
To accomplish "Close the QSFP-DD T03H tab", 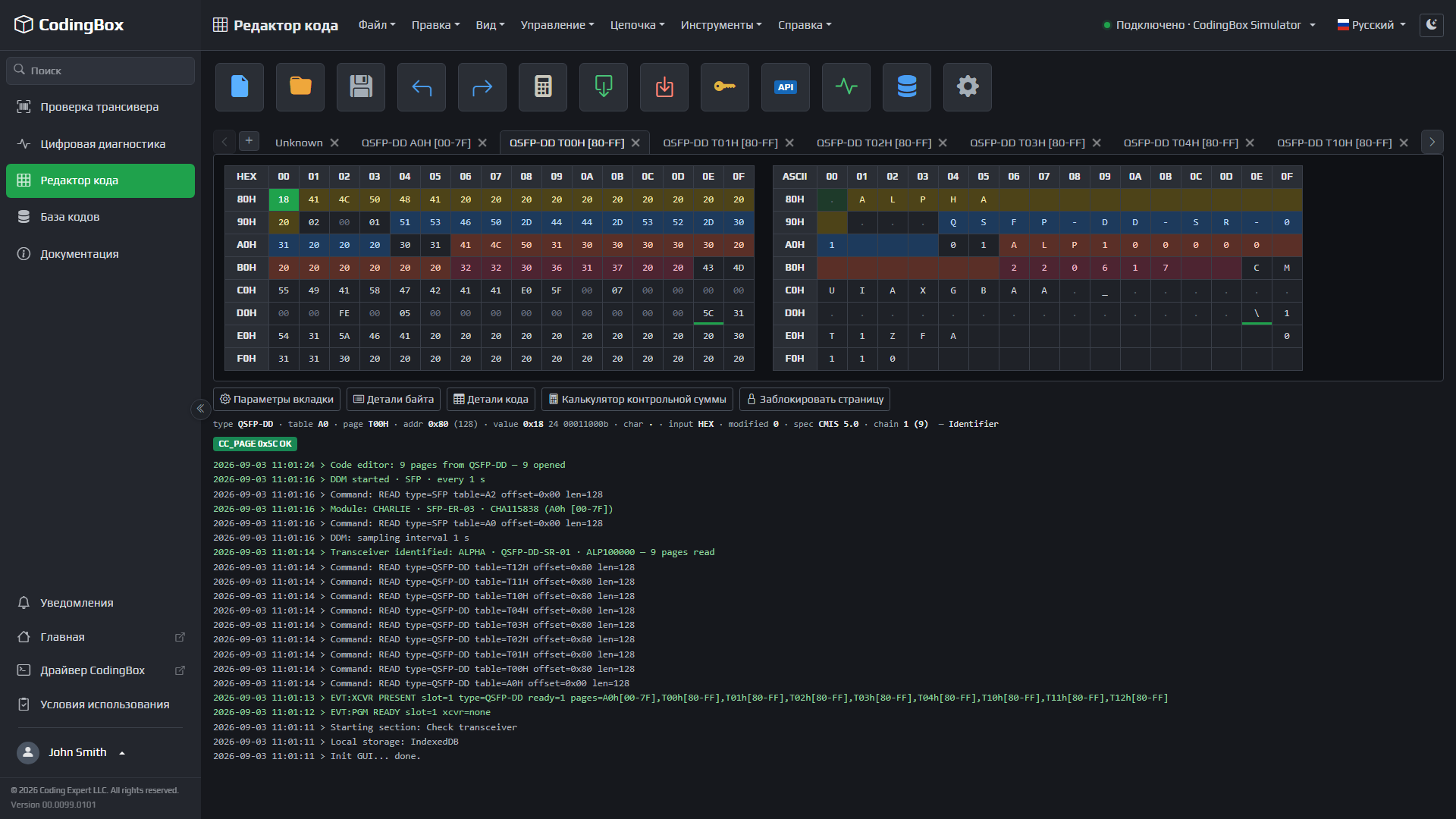I will click(1097, 143).
